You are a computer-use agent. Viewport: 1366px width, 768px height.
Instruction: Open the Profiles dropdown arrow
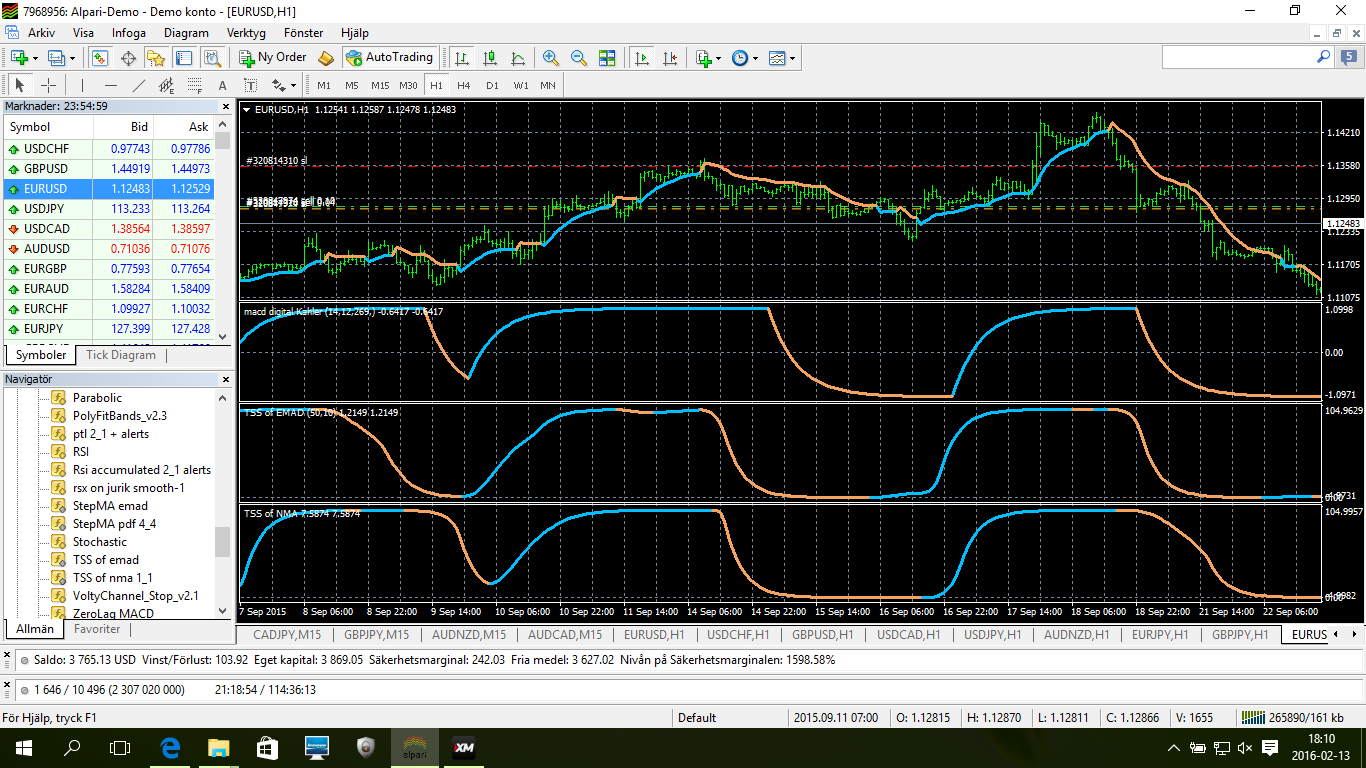tap(72, 58)
